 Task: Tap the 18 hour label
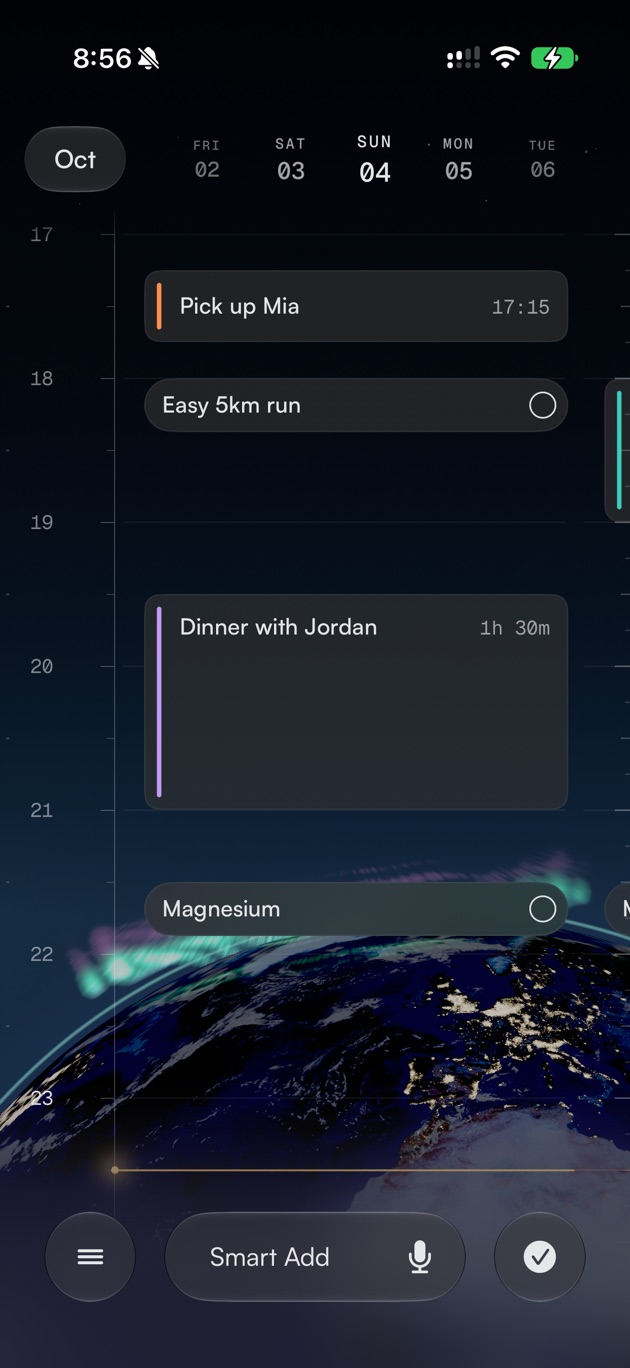(41, 378)
